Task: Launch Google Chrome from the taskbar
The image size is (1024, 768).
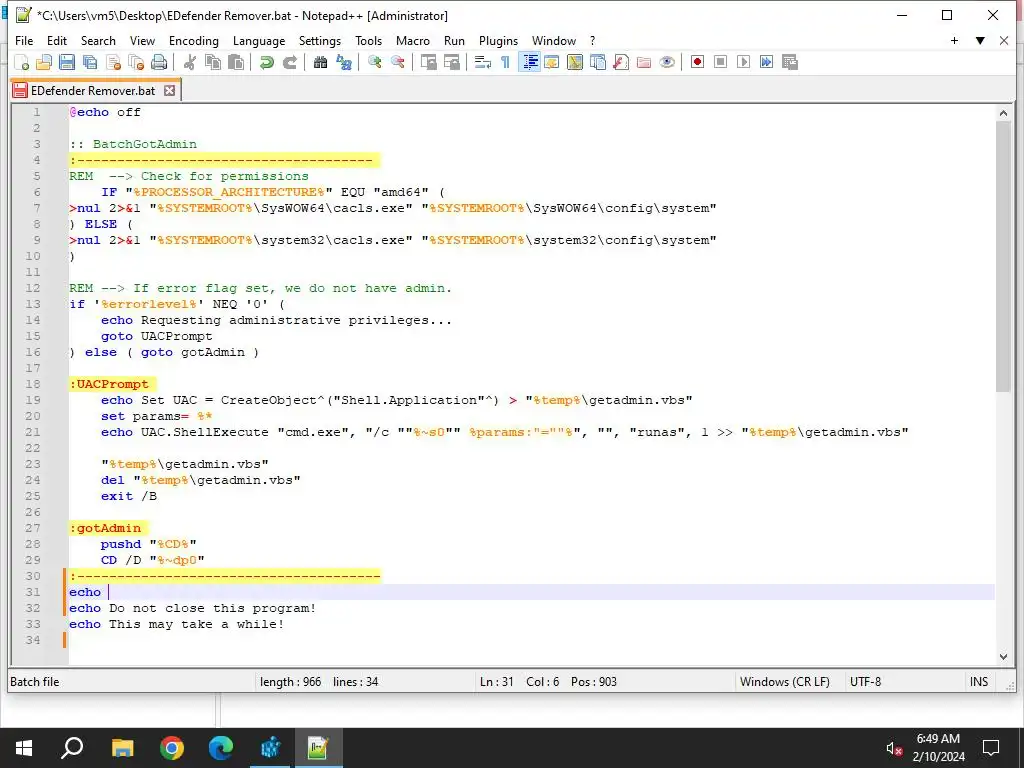Action: coord(172,748)
